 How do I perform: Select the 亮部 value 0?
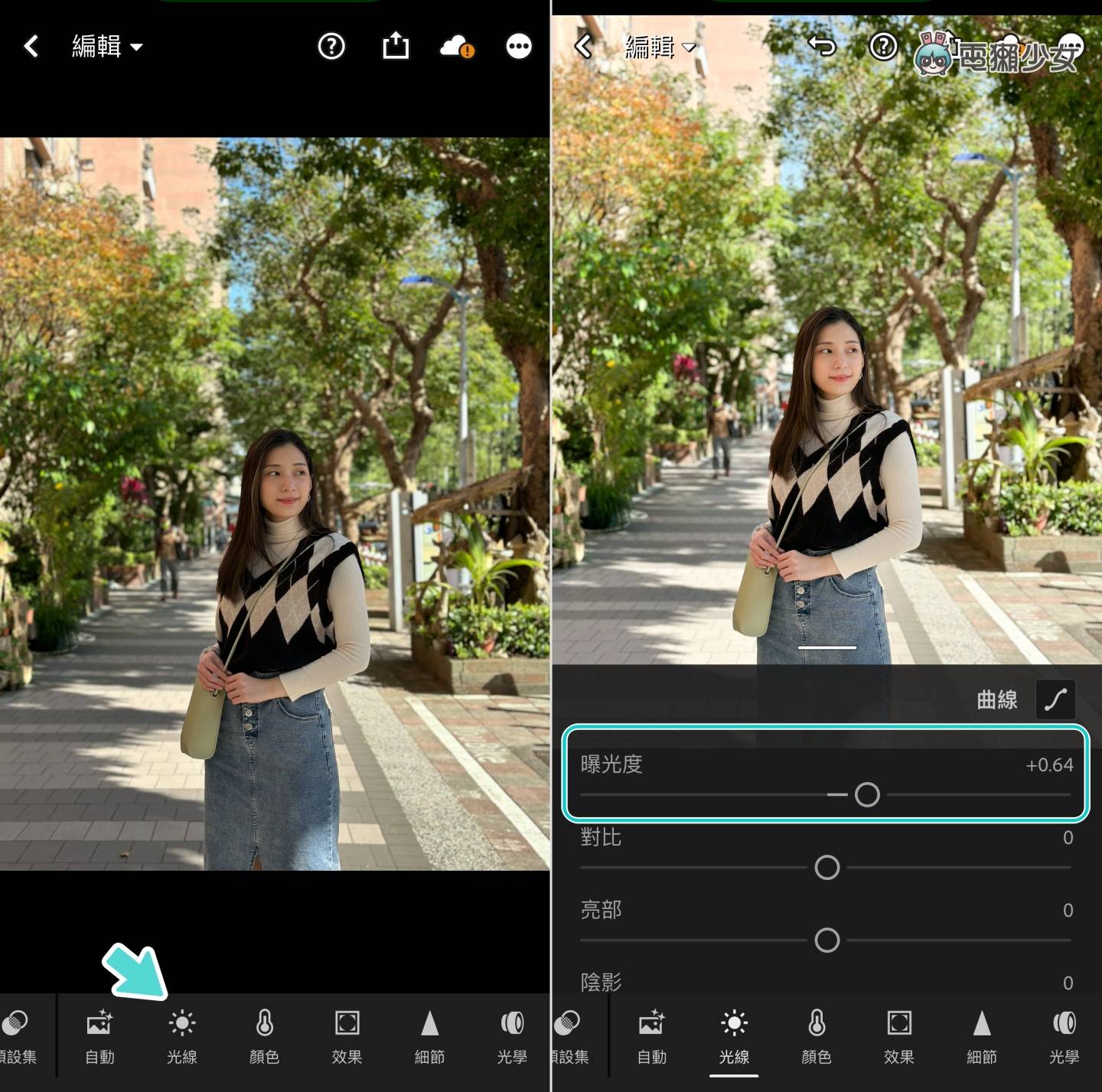(1068, 910)
